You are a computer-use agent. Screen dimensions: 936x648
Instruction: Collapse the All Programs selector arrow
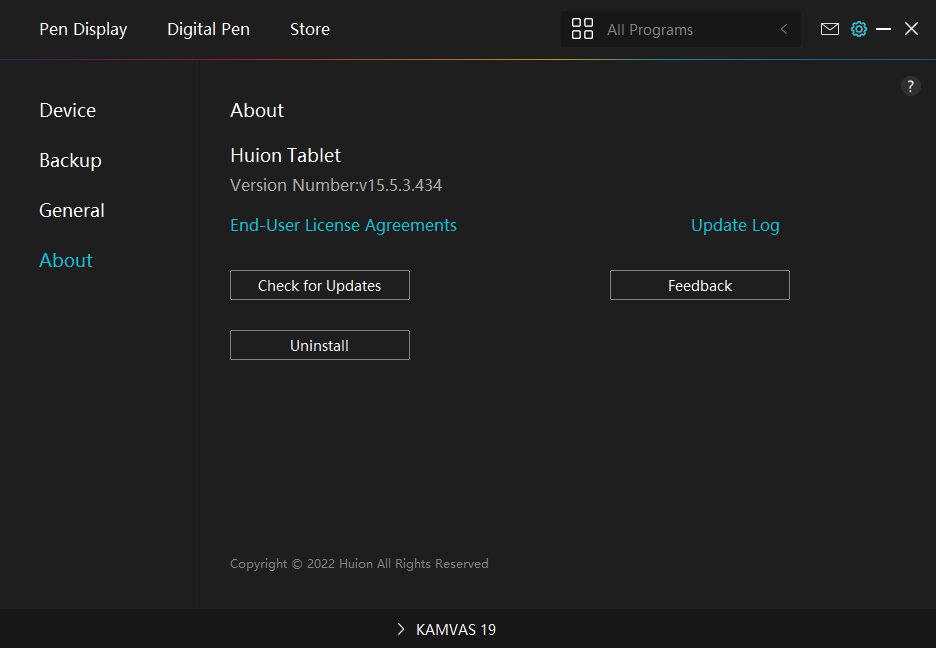pos(784,29)
